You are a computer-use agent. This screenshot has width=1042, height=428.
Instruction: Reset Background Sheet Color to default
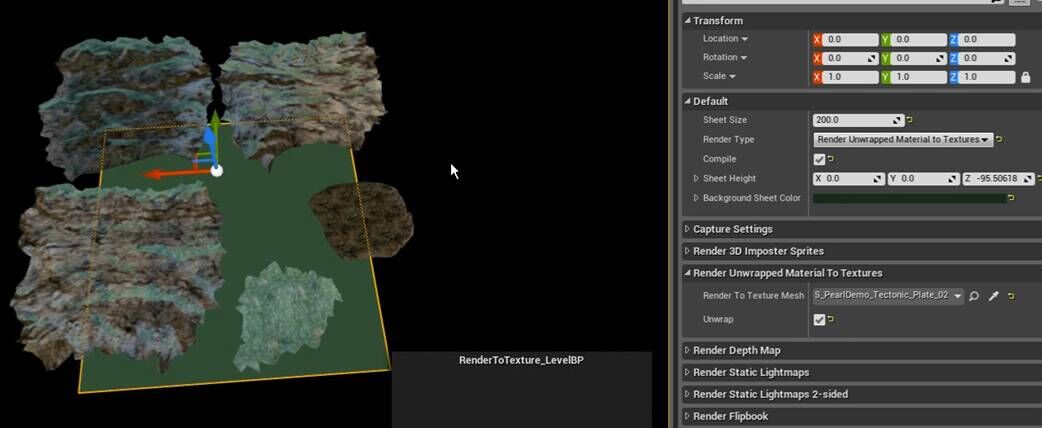(x=1011, y=198)
